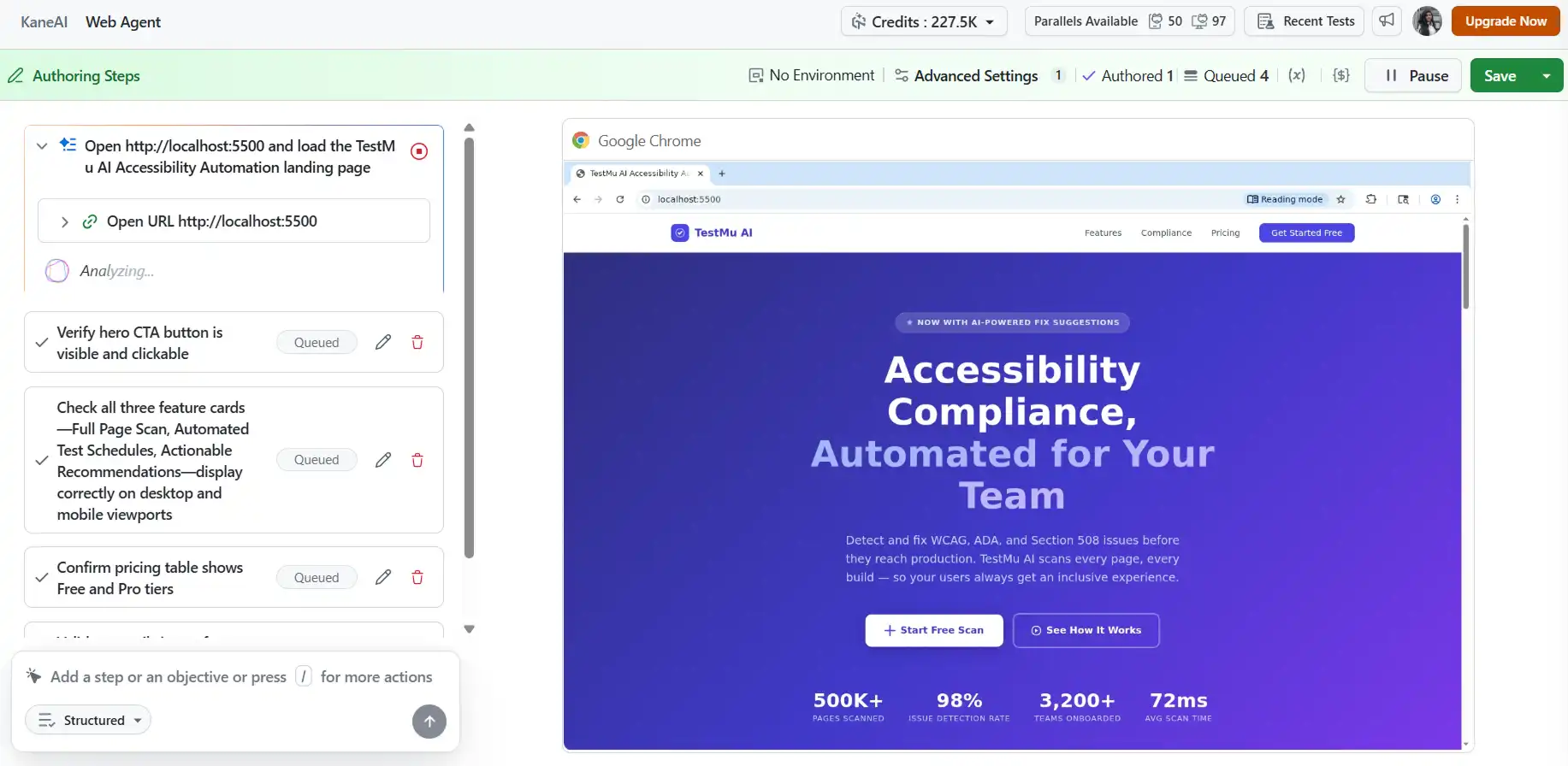The width and height of the screenshot is (1568, 766).
Task: Pause the test authoring
Action: (x=1417, y=75)
